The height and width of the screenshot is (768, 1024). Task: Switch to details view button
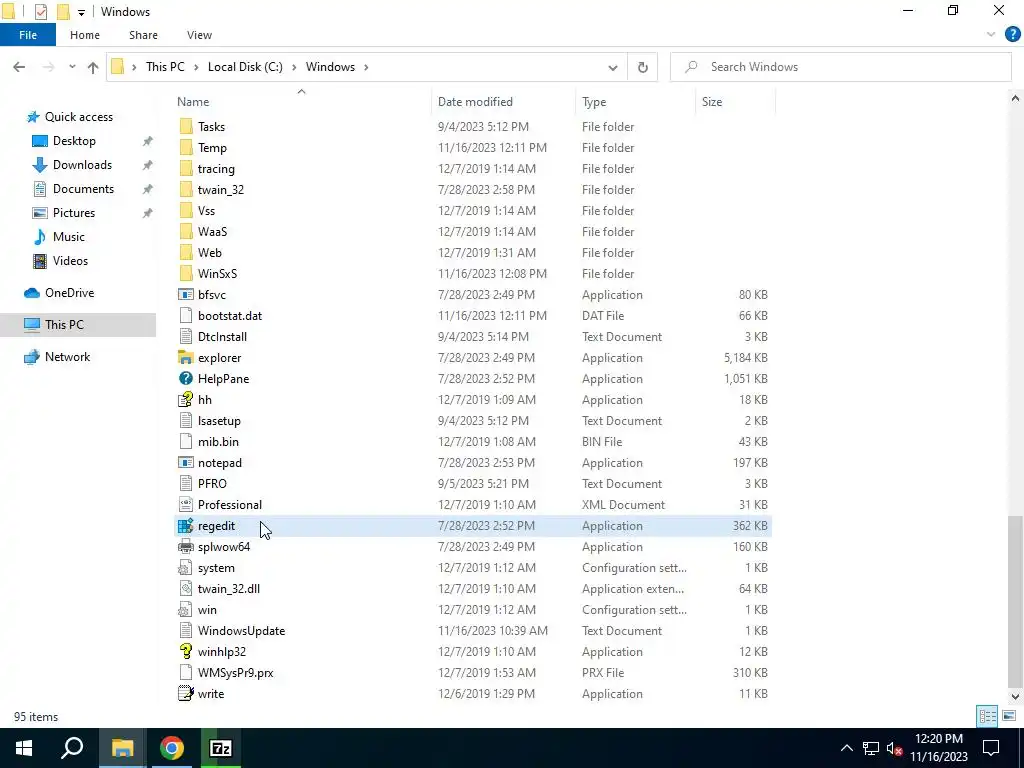tap(987, 716)
